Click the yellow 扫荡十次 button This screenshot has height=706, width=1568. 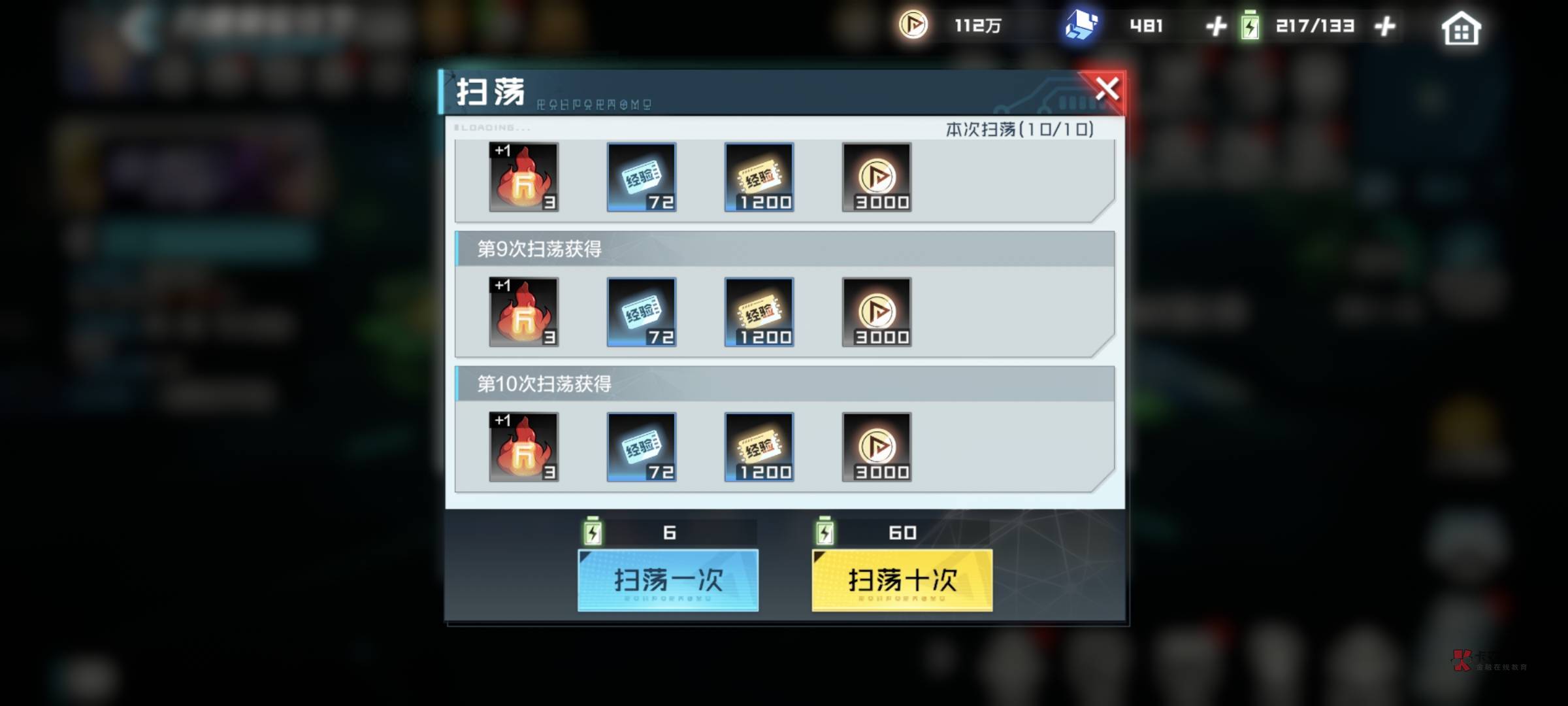(x=902, y=580)
